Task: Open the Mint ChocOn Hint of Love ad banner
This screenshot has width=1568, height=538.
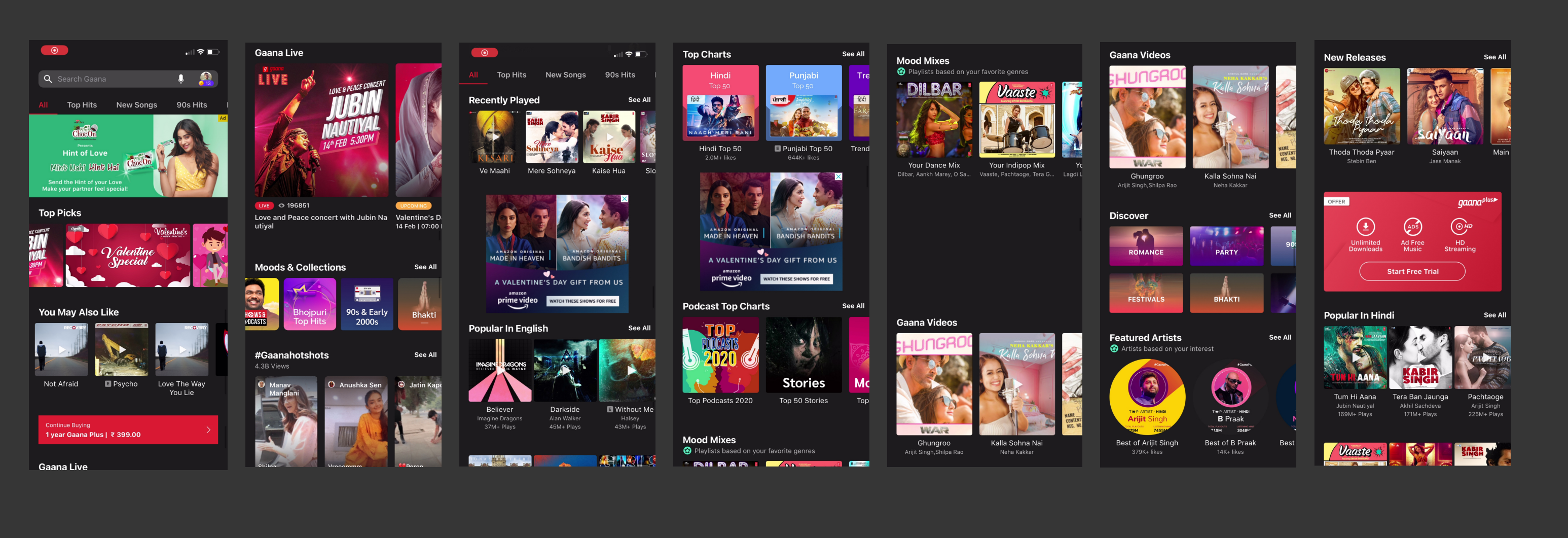Action: 128,156
